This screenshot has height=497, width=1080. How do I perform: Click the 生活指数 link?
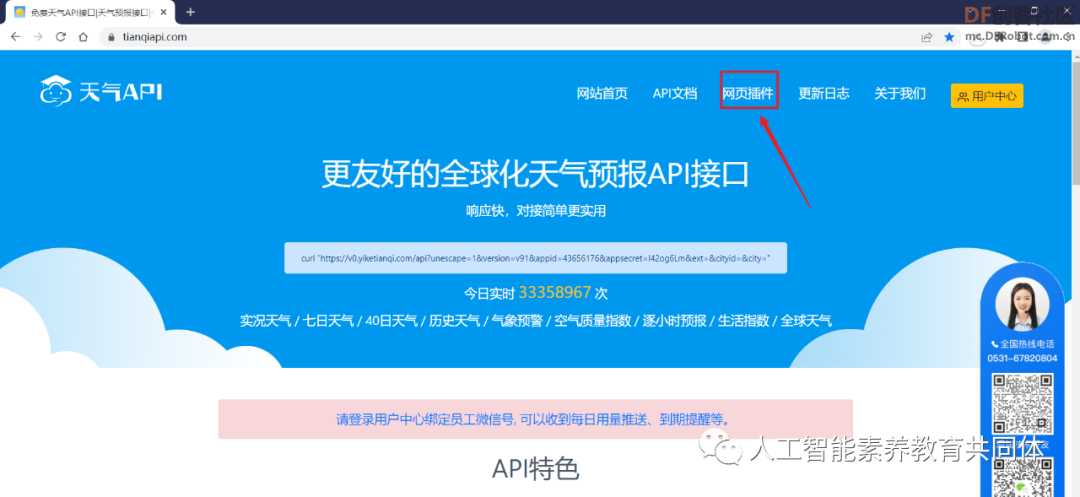click(744, 321)
